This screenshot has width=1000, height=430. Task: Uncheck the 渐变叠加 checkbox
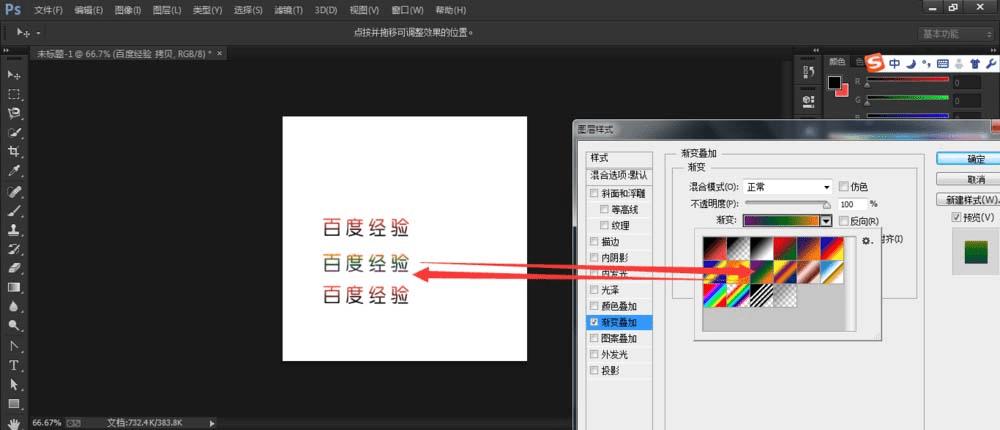tap(594, 322)
